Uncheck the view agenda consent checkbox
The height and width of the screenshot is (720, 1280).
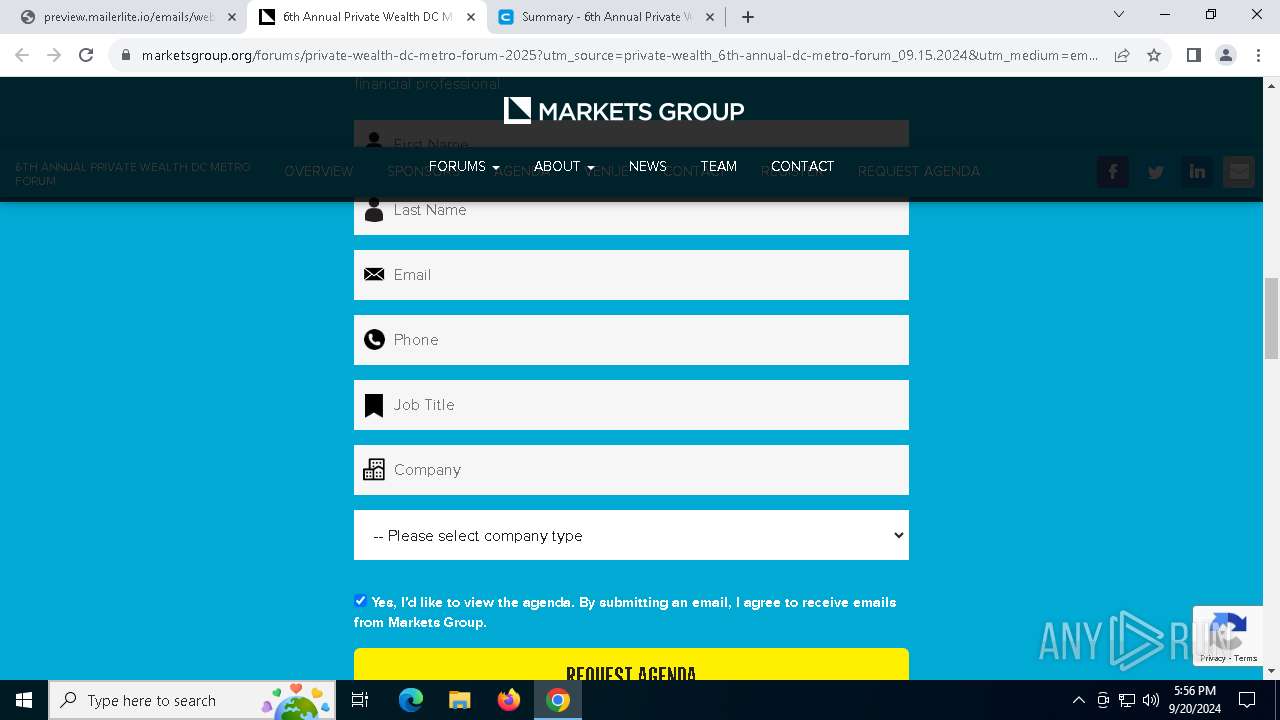tap(360, 601)
